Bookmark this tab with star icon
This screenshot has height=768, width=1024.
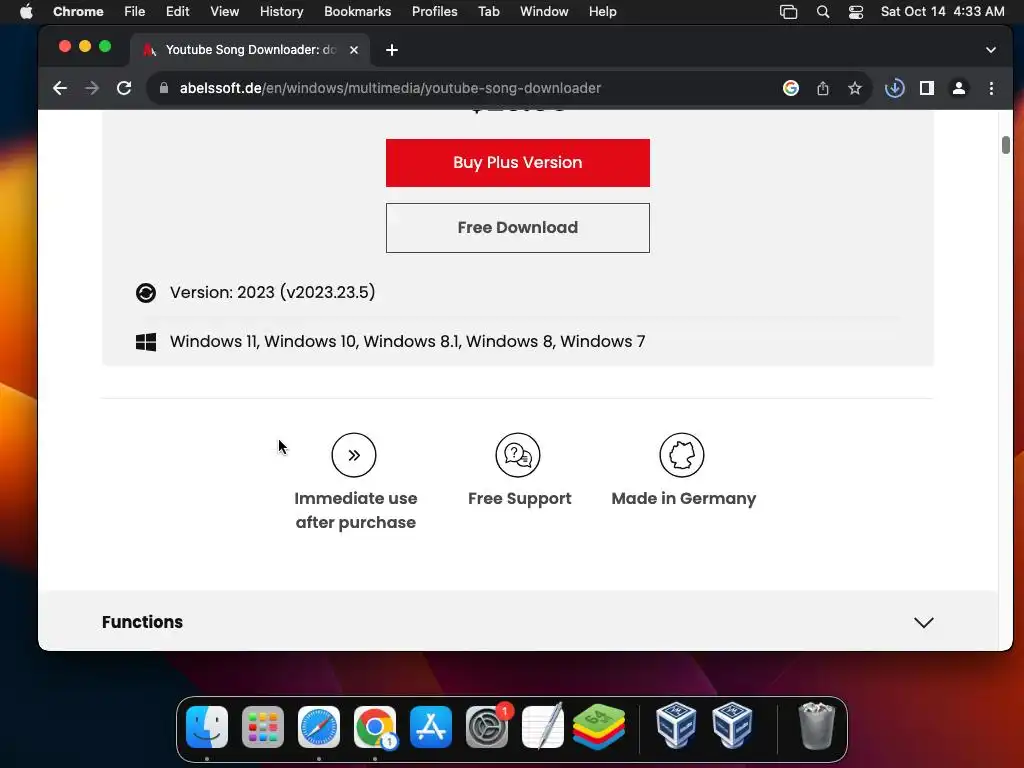(855, 88)
